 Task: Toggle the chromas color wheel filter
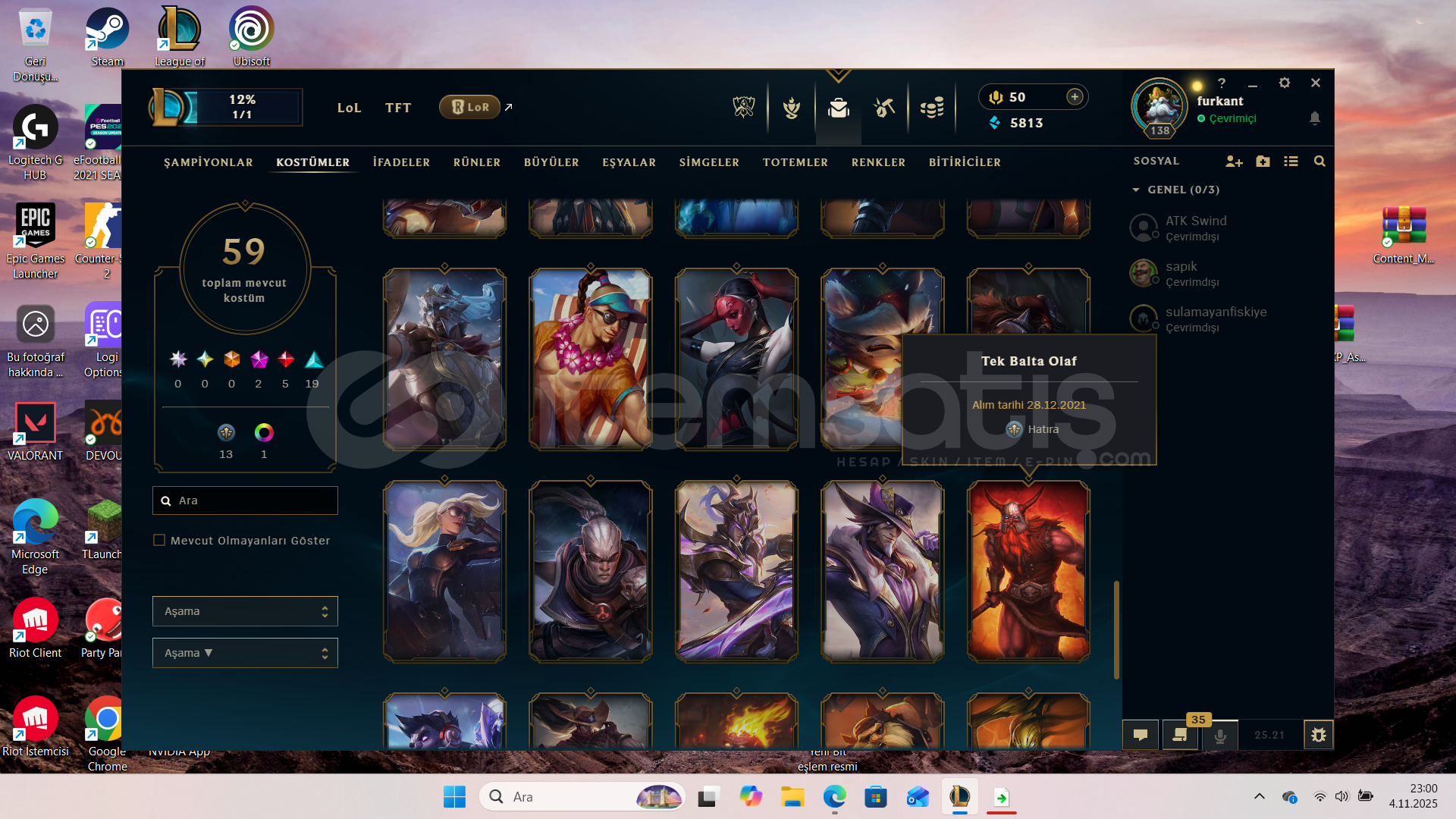[x=264, y=433]
